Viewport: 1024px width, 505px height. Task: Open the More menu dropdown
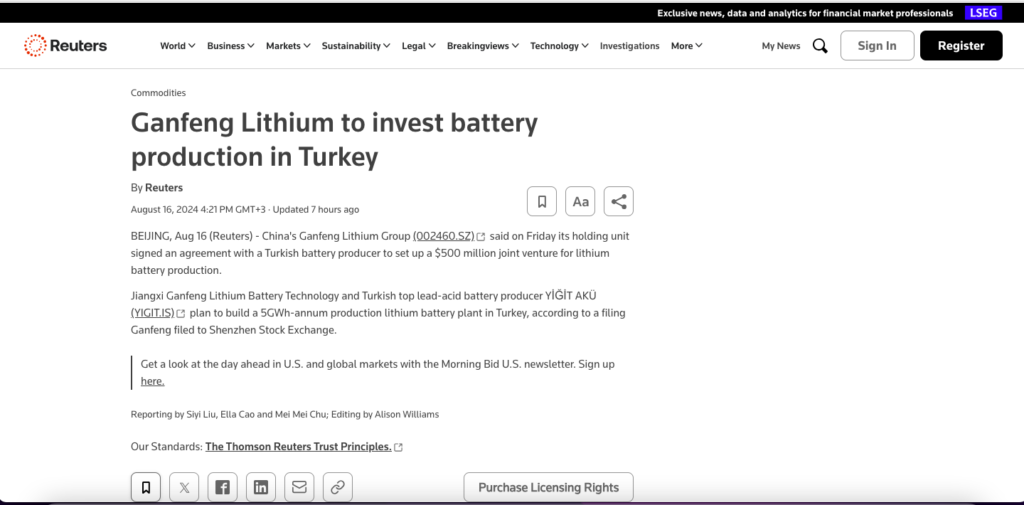pyautogui.click(x=686, y=46)
